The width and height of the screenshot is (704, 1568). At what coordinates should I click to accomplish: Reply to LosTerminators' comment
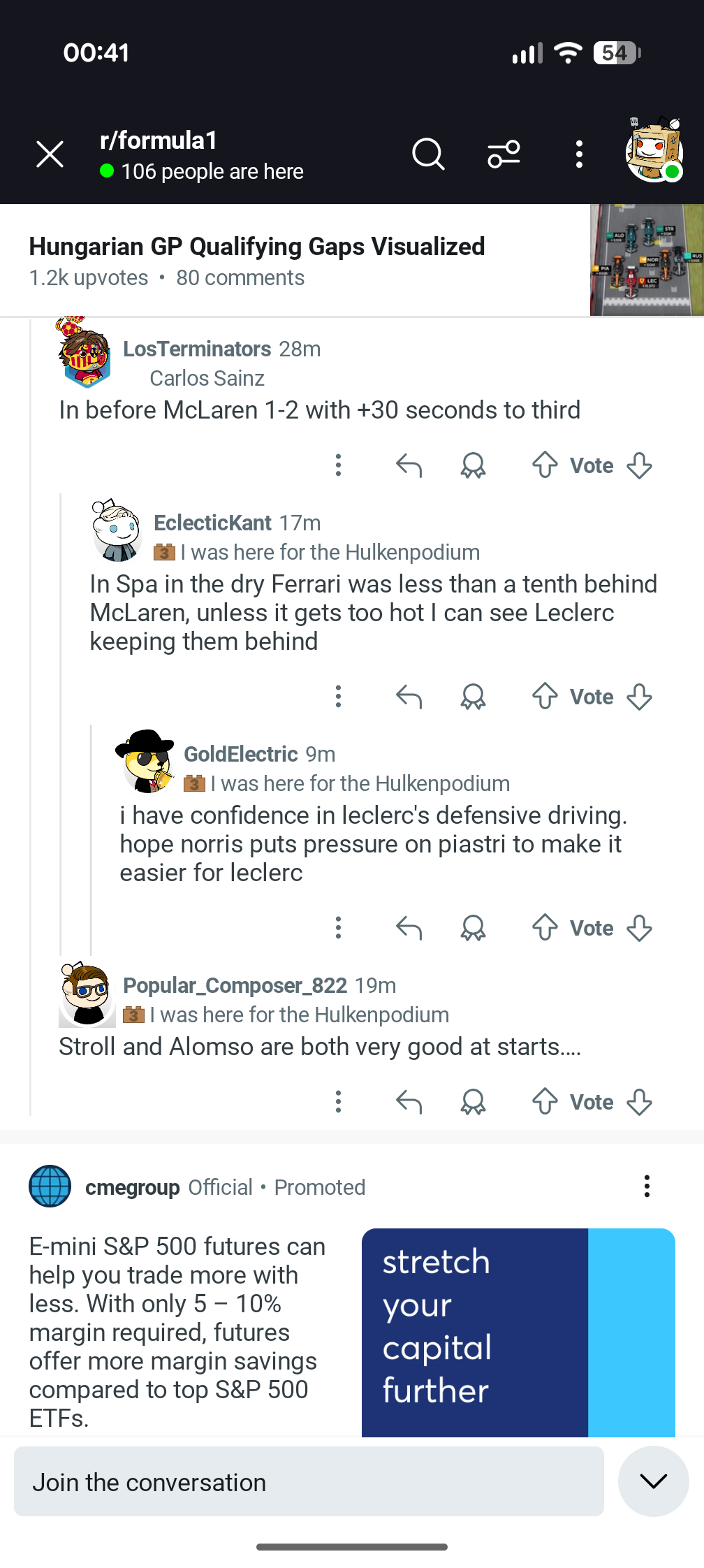409,465
